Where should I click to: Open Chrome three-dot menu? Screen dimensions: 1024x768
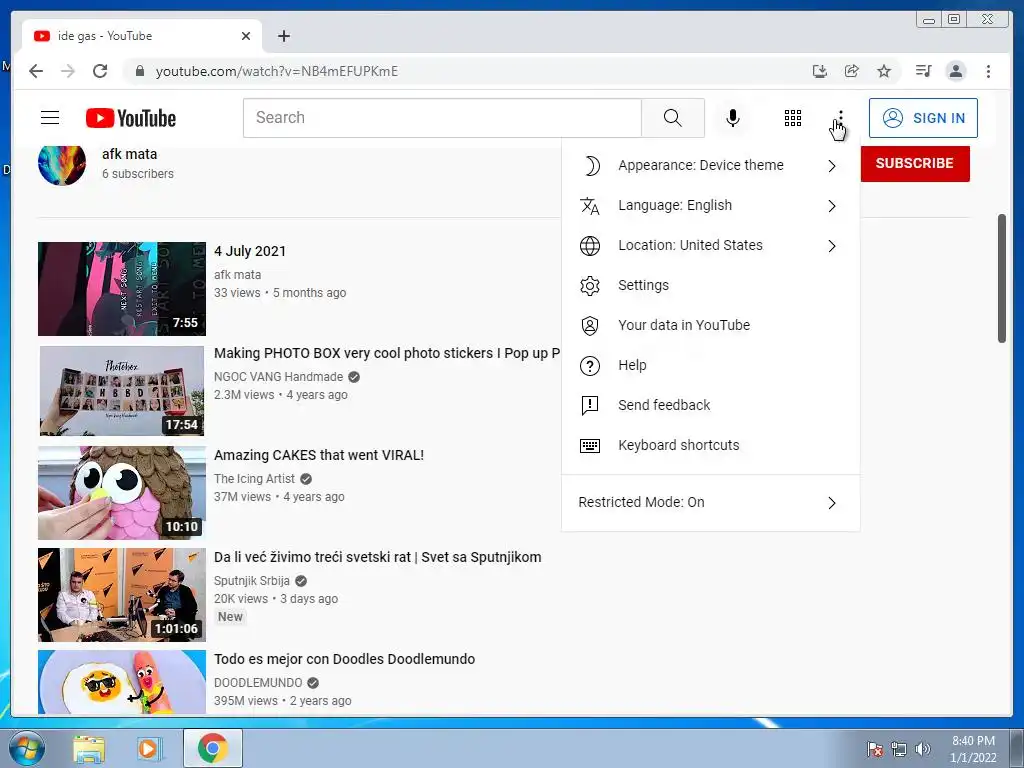(989, 71)
